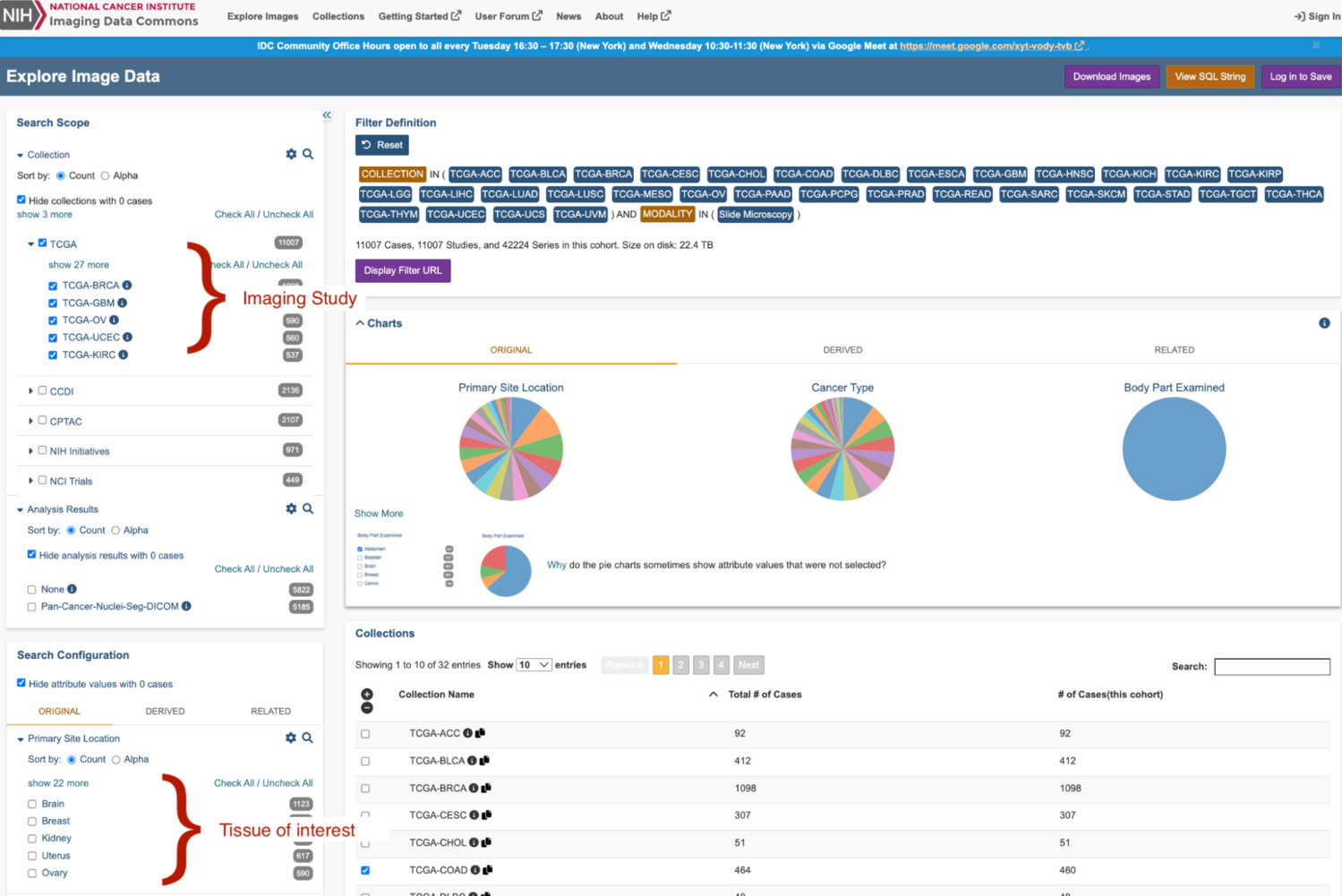Click the Download Images button
The image size is (1342, 896).
[1111, 76]
